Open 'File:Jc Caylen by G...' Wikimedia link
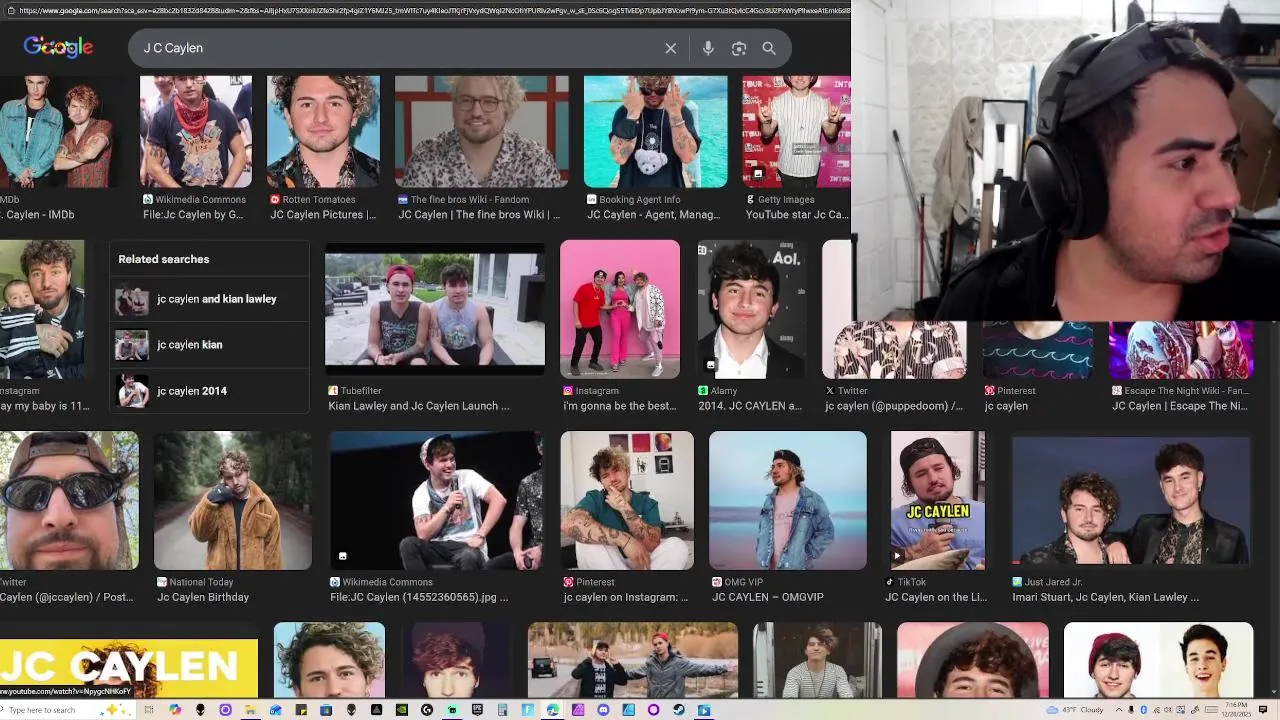 point(193,215)
